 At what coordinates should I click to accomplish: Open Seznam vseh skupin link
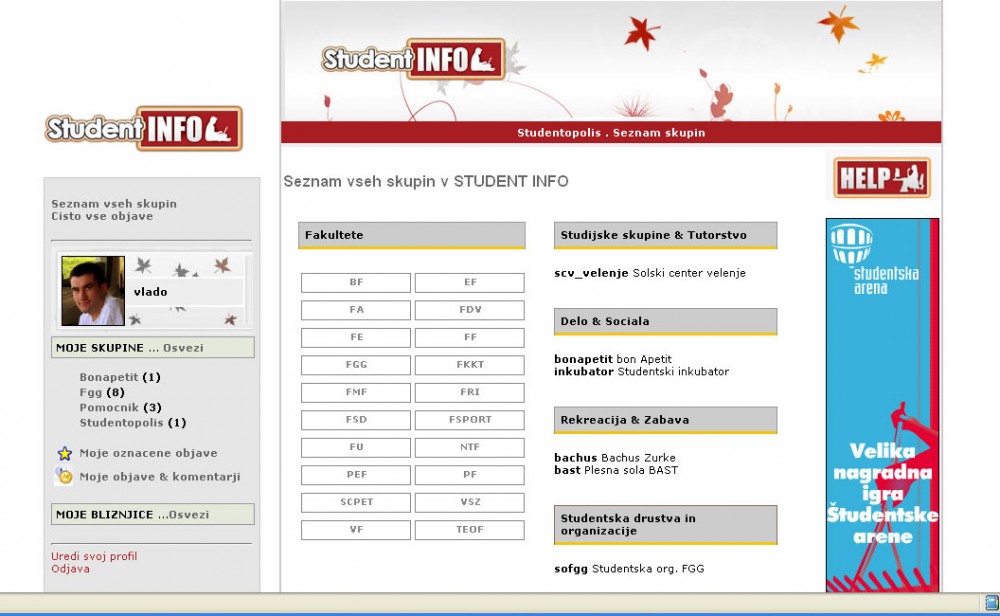pyautogui.click(x=114, y=204)
